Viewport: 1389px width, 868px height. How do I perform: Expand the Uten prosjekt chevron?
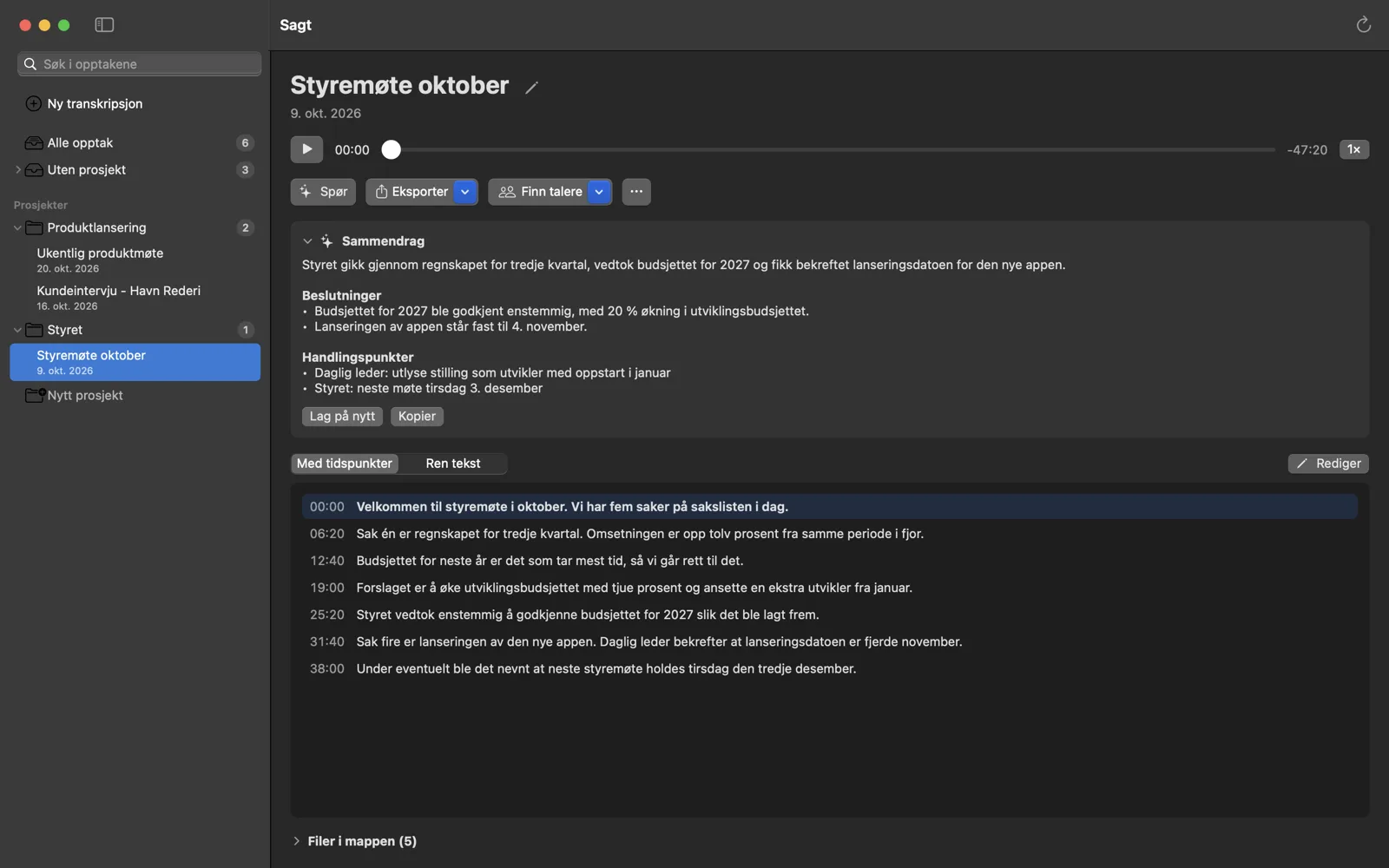tap(17, 170)
